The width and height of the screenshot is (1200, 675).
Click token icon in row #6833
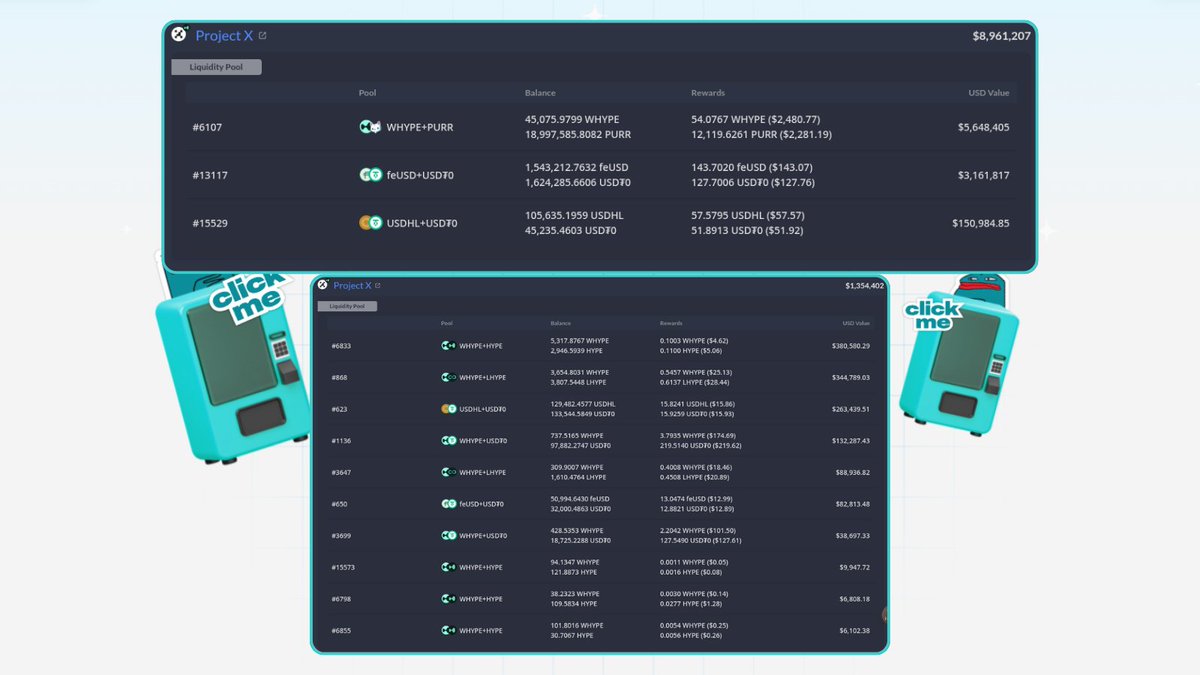(449, 346)
